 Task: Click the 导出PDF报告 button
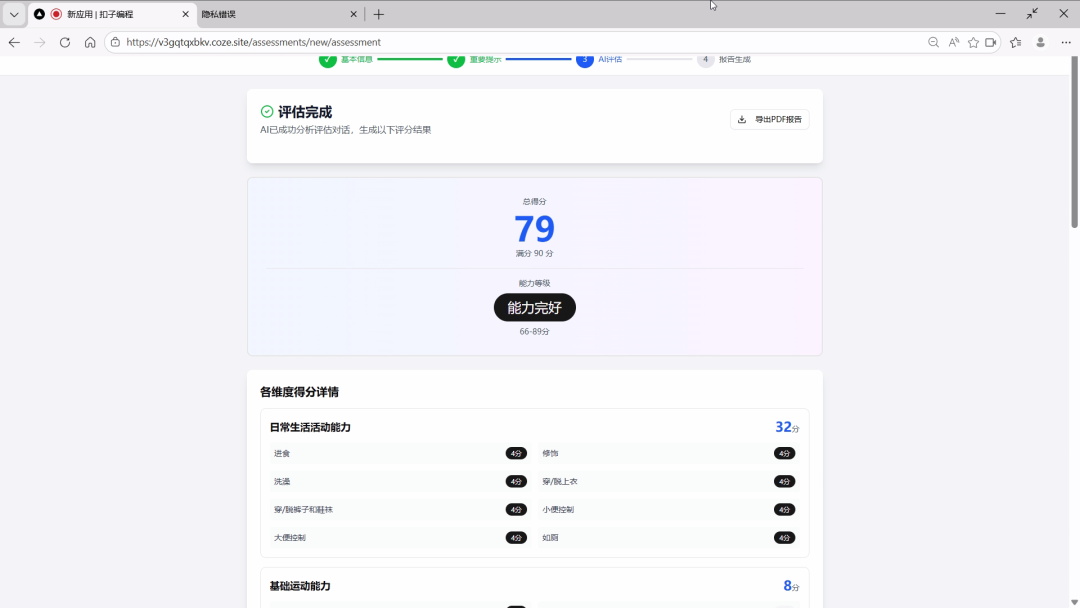click(769, 119)
